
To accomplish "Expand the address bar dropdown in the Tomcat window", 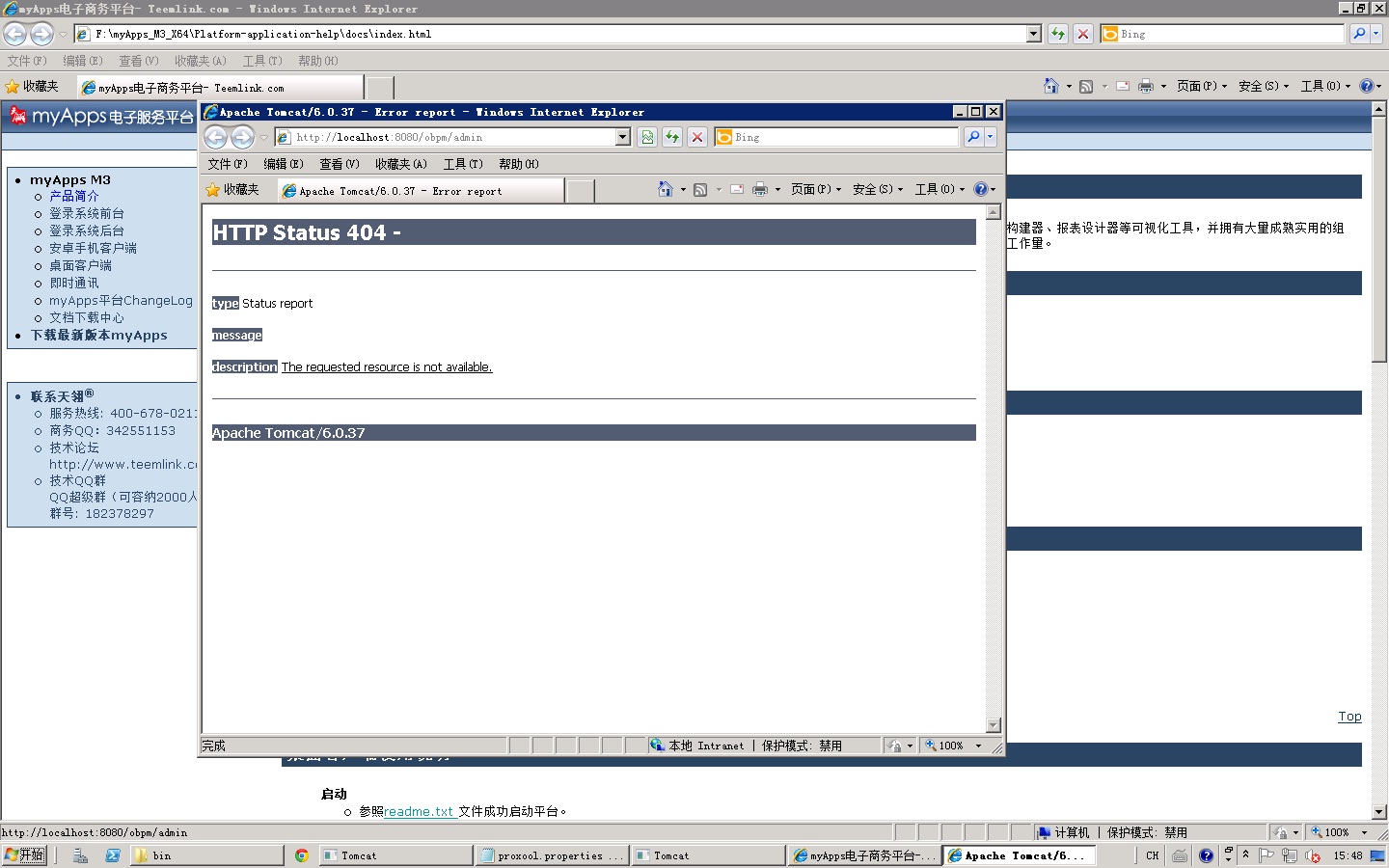I will pyautogui.click(x=623, y=137).
